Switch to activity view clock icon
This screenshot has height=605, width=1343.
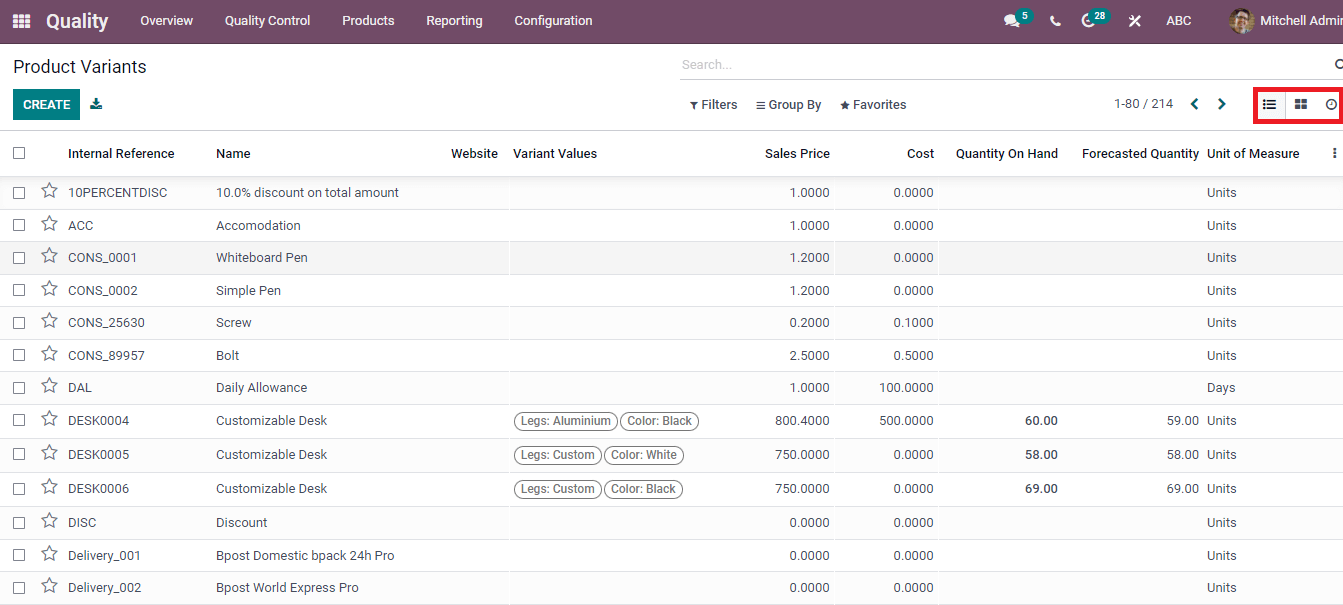(1331, 104)
